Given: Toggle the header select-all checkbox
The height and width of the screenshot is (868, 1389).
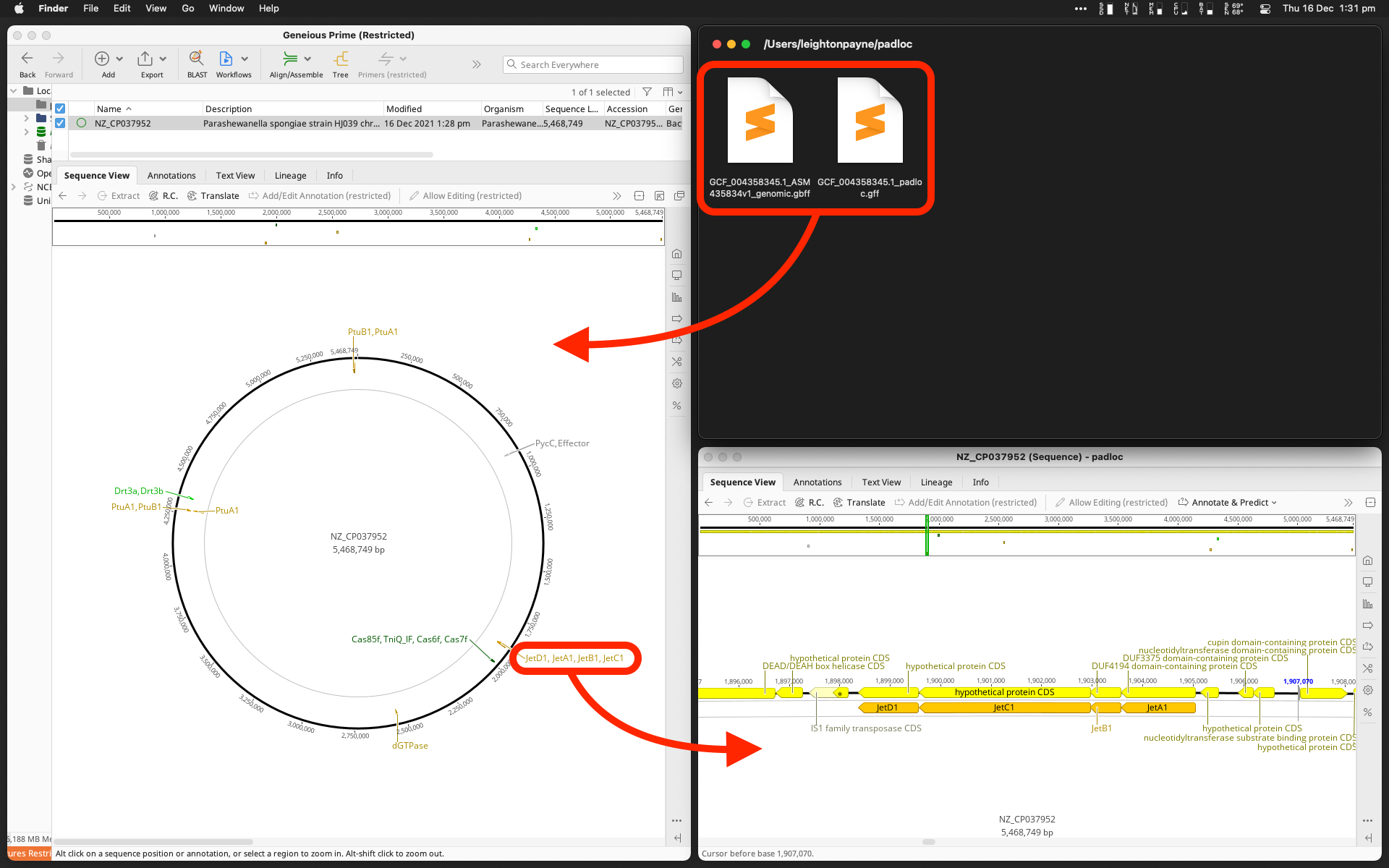Looking at the screenshot, I should coord(60,109).
